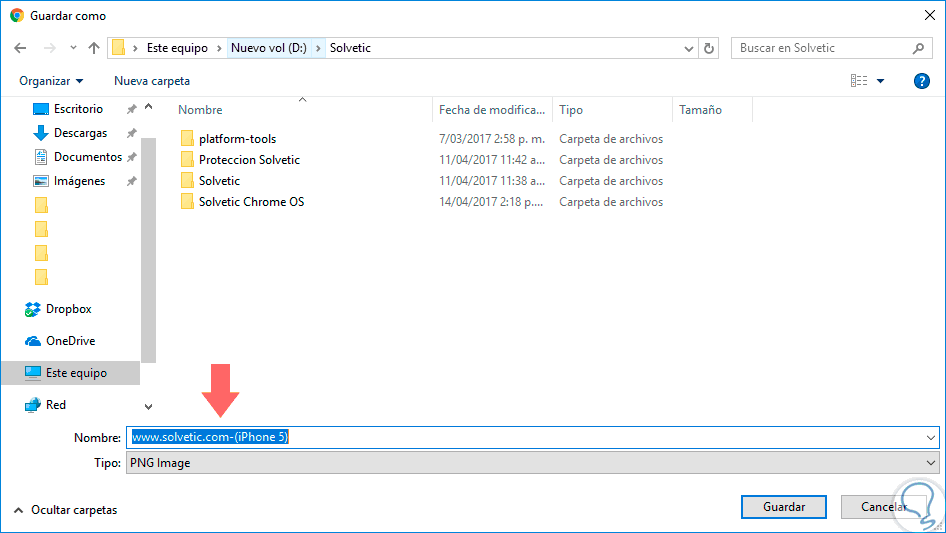The width and height of the screenshot is (946, 533).
Task: Select the Solvetic folder in file list
Action: coord(219,181)
